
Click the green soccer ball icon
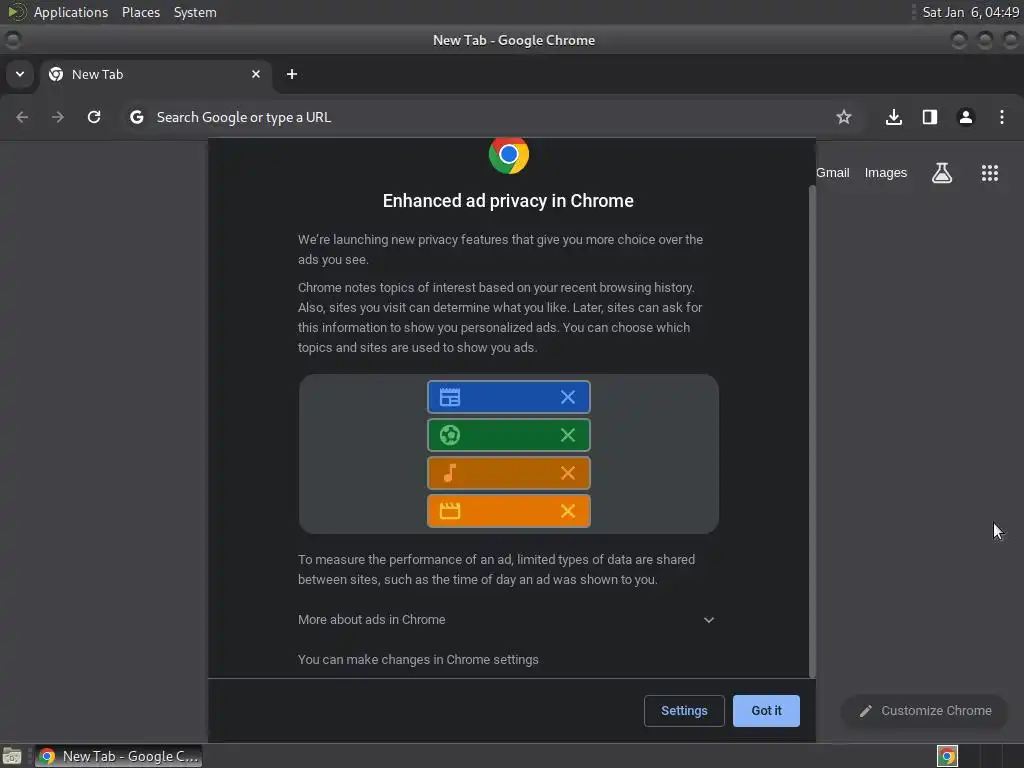click(x=450, y=435)
